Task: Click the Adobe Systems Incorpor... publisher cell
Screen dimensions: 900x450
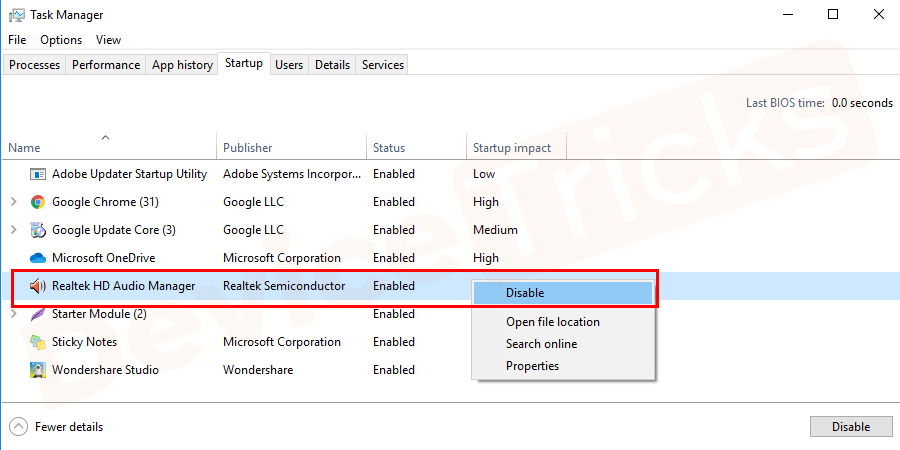Action: [292, 174]
